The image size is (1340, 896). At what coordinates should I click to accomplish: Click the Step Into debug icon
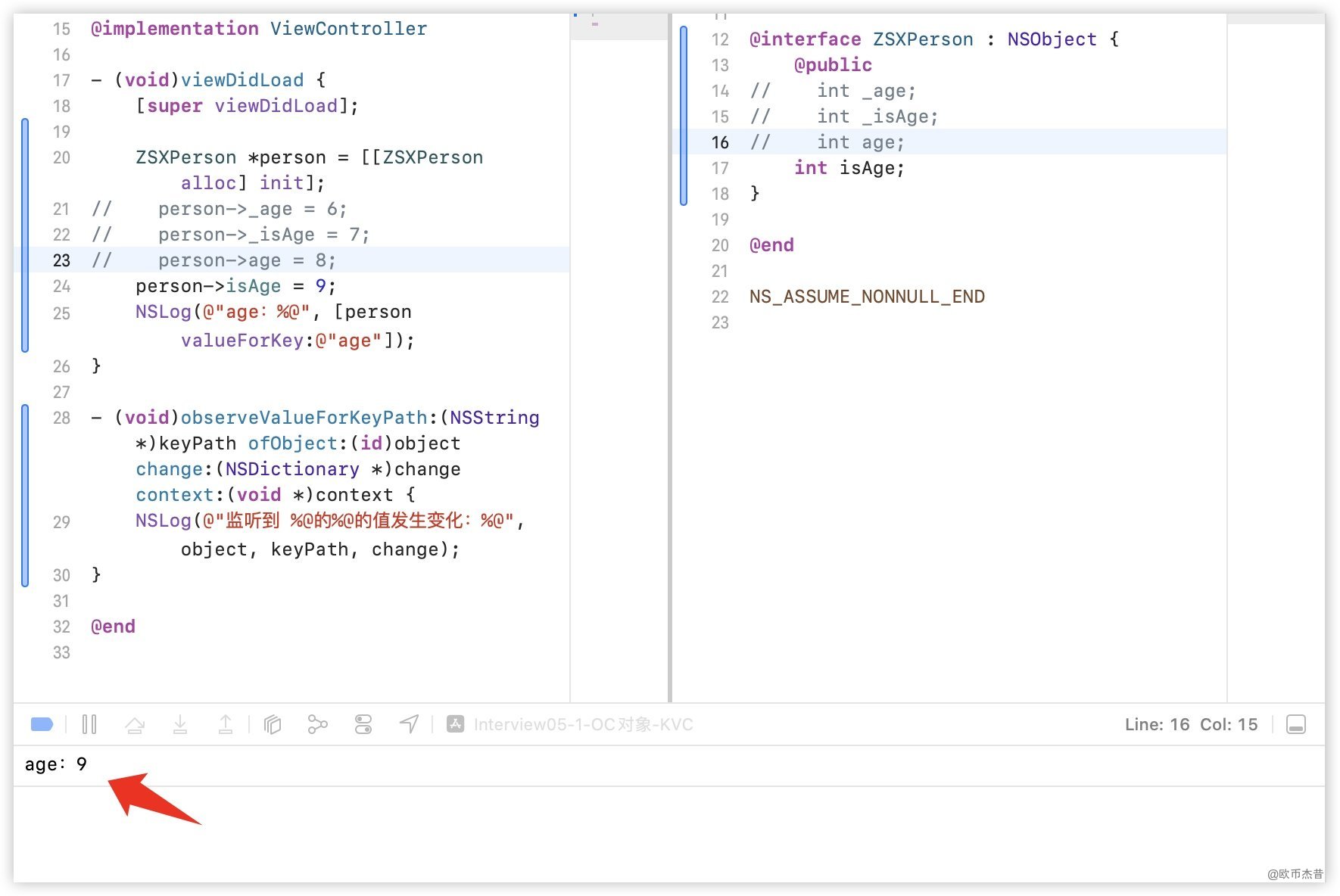tap(180, 725)
